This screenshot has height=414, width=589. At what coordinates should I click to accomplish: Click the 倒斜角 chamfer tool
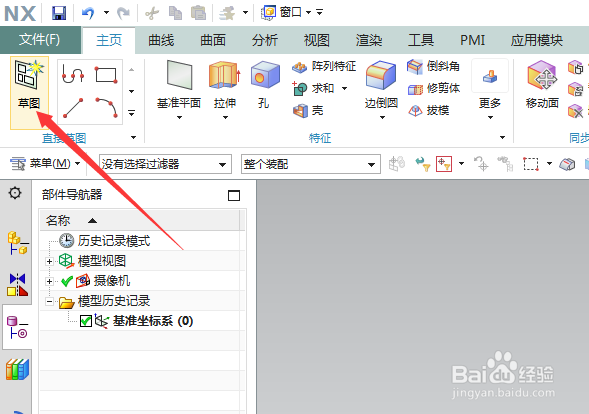[x=433, y=66]
